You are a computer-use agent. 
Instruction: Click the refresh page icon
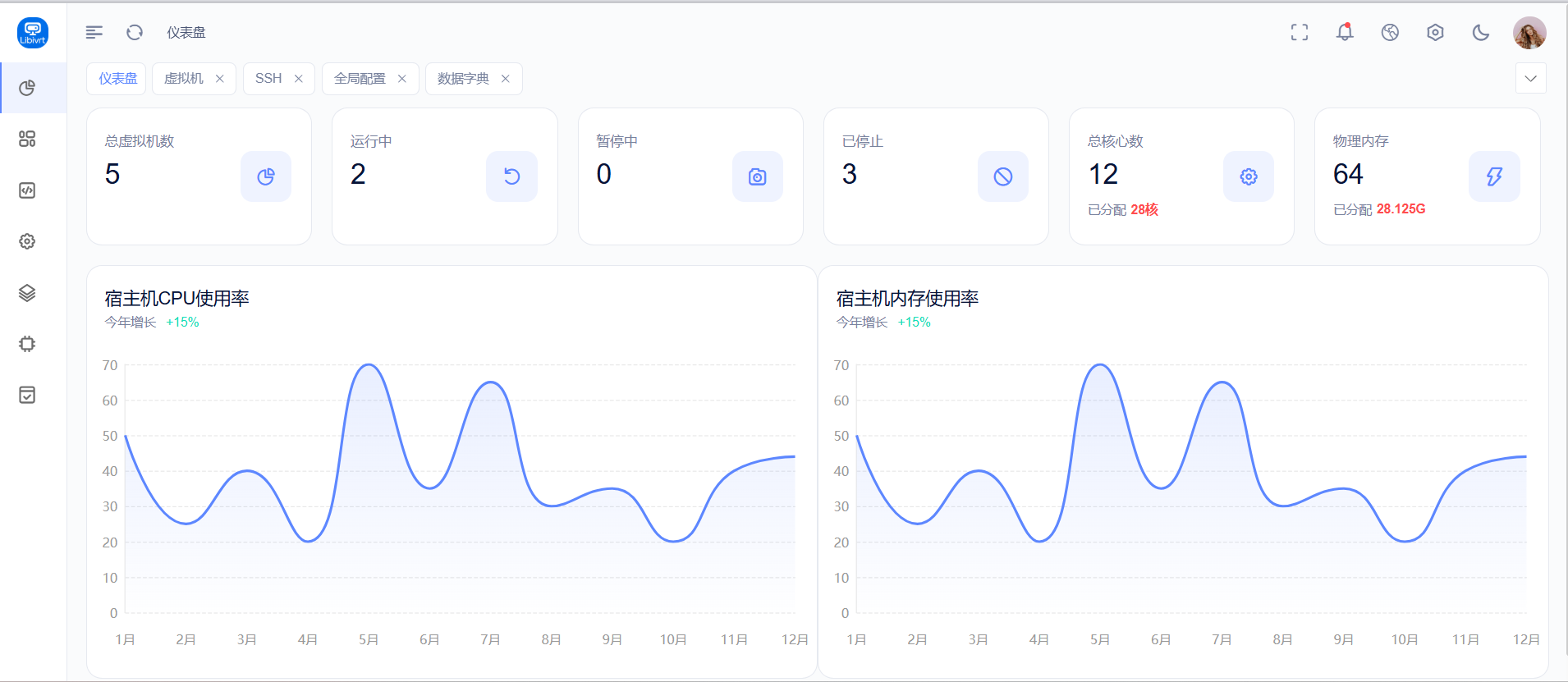(135, 32)
